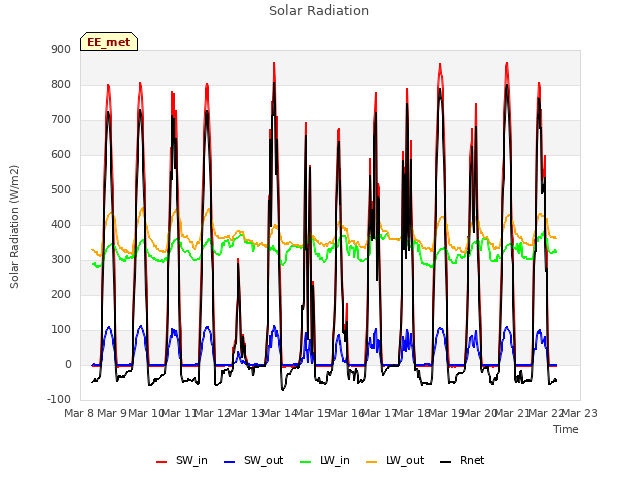This screenshot has width=640, height=480.
Task: Click the orange LW_out legend swatch
Action: coord(372,462)
